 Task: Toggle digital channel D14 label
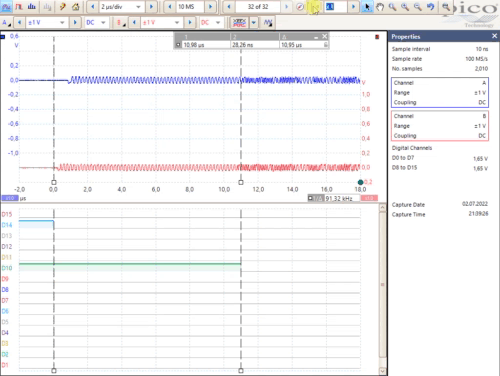7,225
